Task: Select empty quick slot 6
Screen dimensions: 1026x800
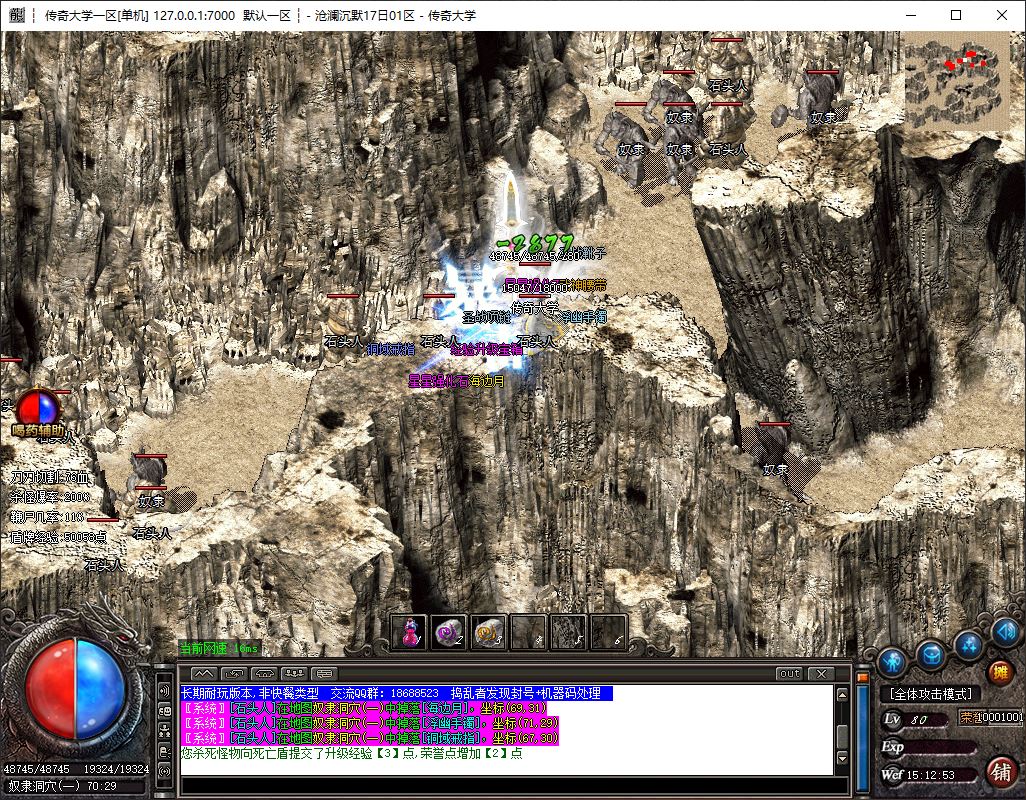Action: [x=609, y=633]
